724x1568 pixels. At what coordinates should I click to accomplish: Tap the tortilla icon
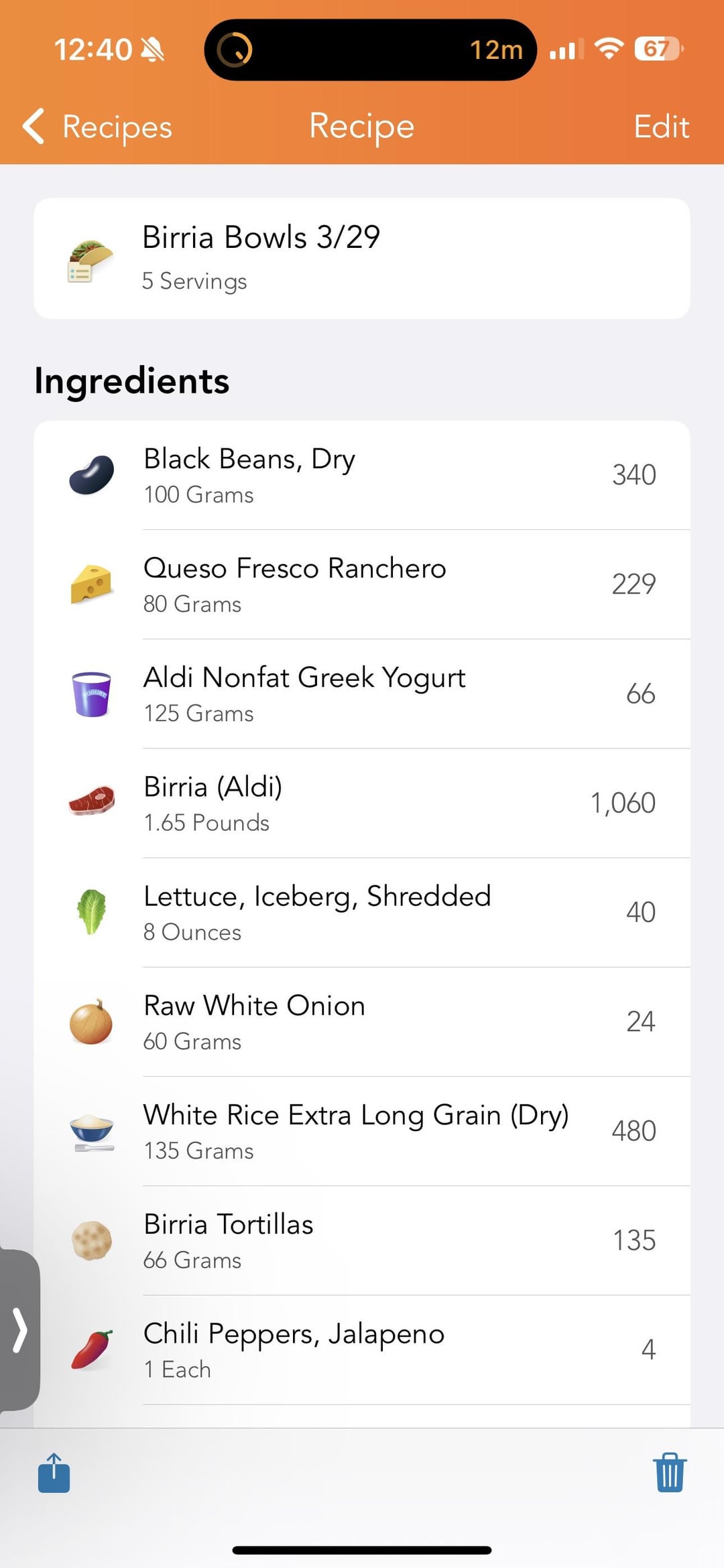tap(92, 1240)
